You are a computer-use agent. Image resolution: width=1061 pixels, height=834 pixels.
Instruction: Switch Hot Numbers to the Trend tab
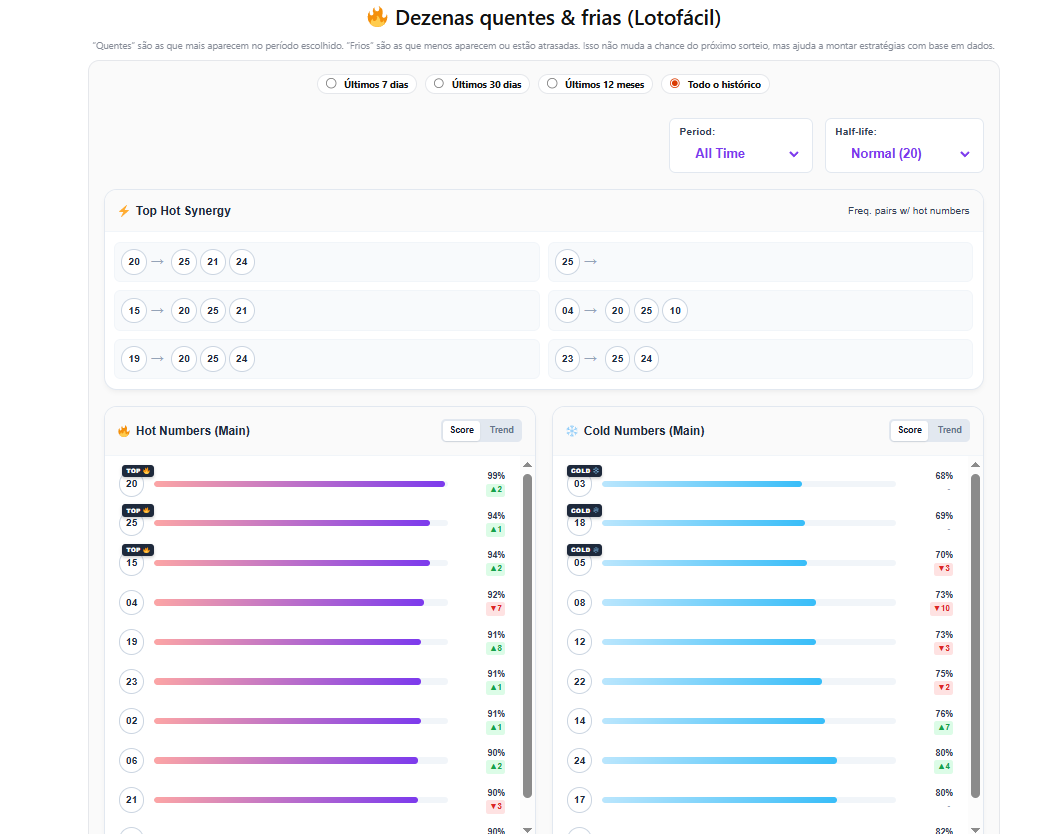tap(501, 430)
